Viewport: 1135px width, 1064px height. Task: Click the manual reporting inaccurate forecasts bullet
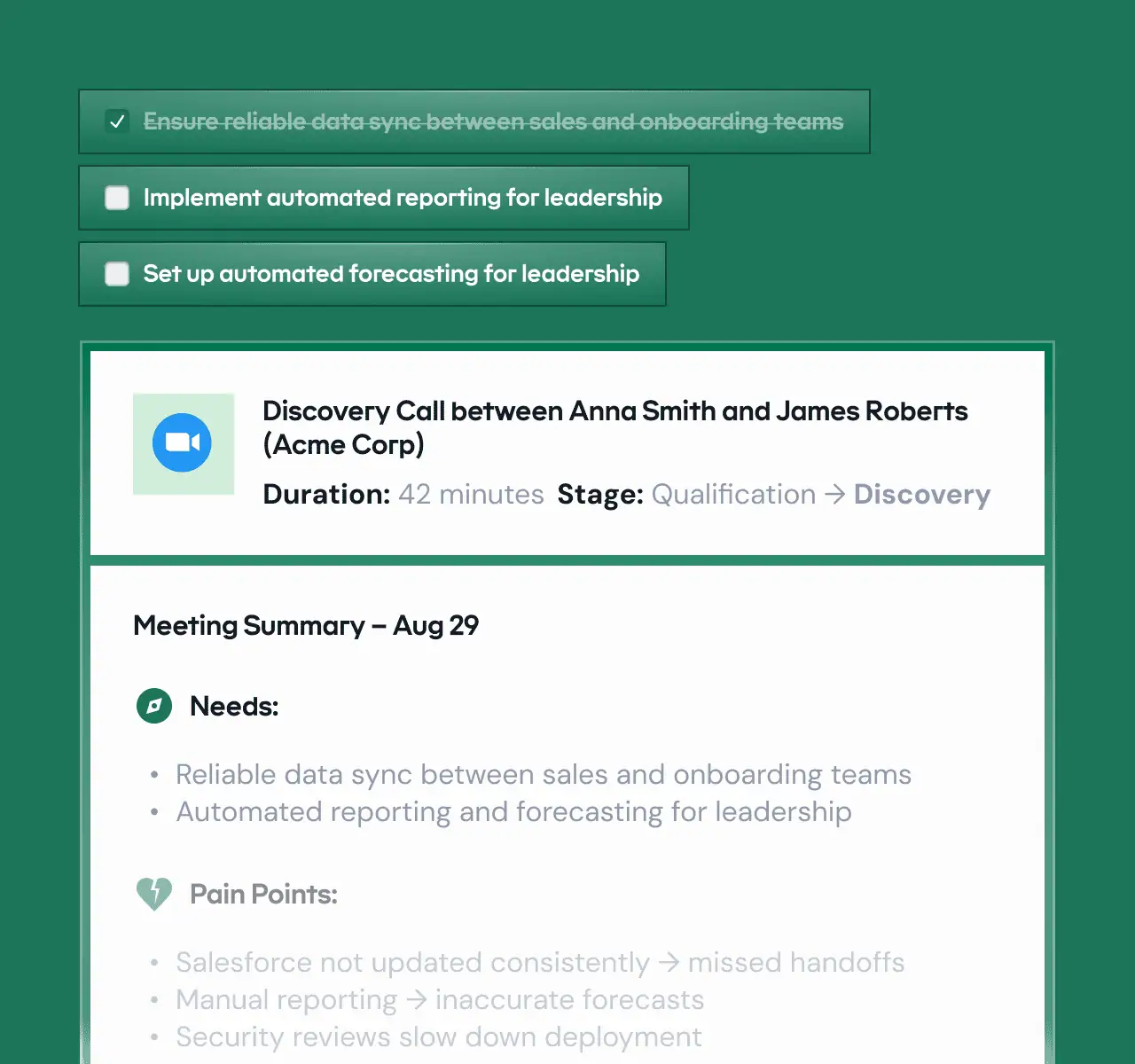click(439, 1000)
